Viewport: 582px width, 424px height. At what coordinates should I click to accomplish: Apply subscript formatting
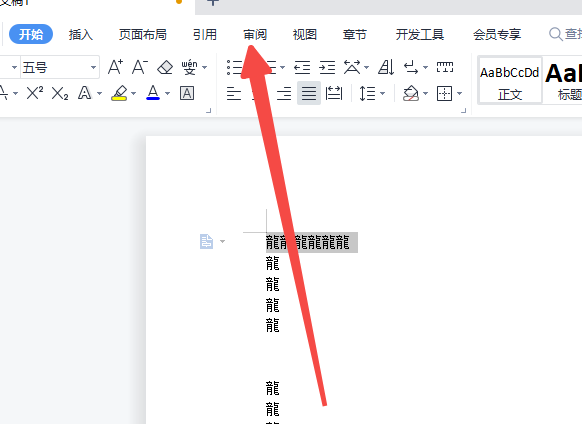(60, 93)
